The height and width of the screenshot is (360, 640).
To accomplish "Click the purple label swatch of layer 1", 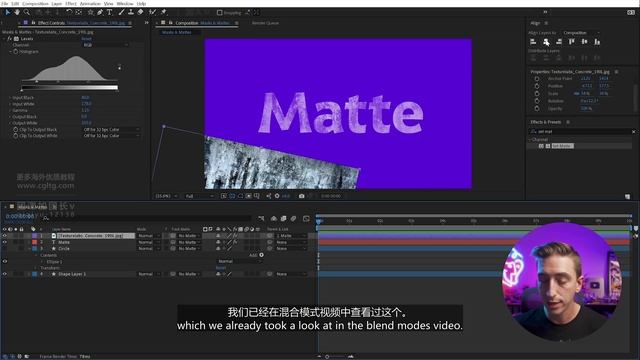I will pos(34,236).
